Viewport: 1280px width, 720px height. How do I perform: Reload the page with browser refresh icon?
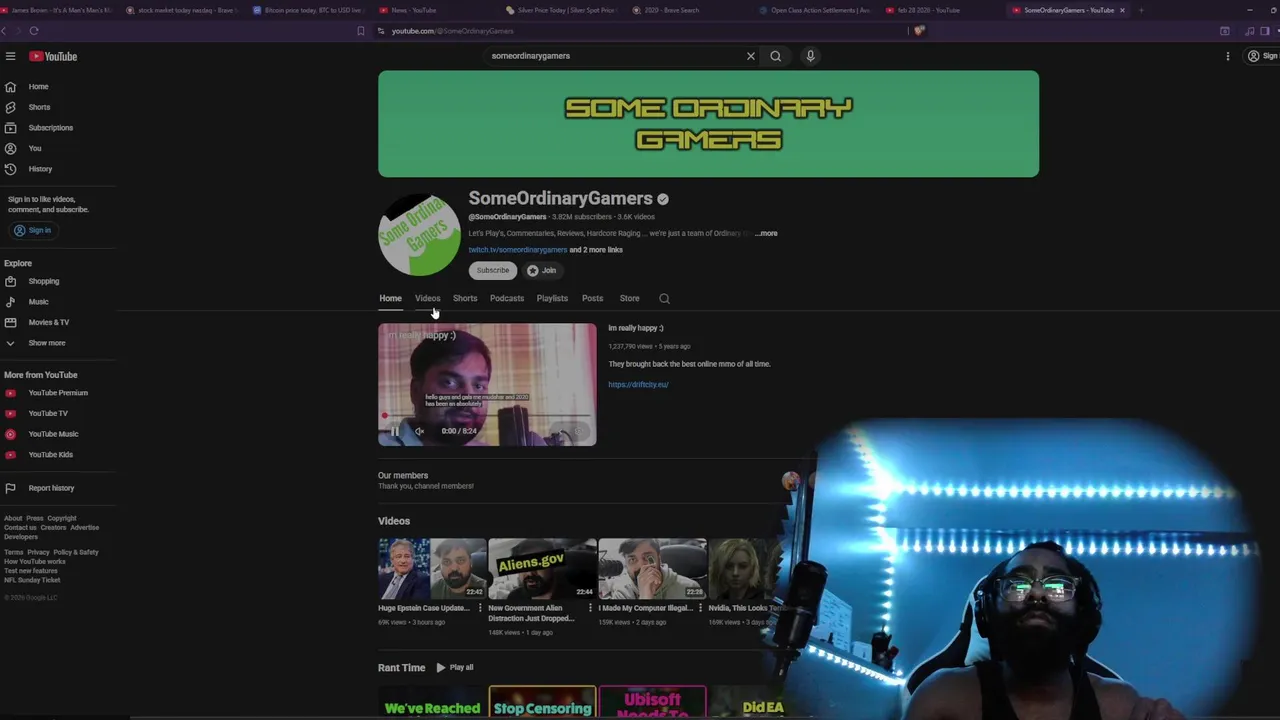33,31
